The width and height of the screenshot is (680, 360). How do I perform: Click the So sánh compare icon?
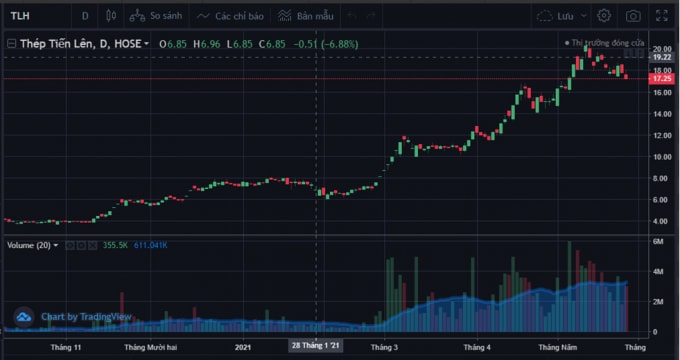(x=137, y=16)
